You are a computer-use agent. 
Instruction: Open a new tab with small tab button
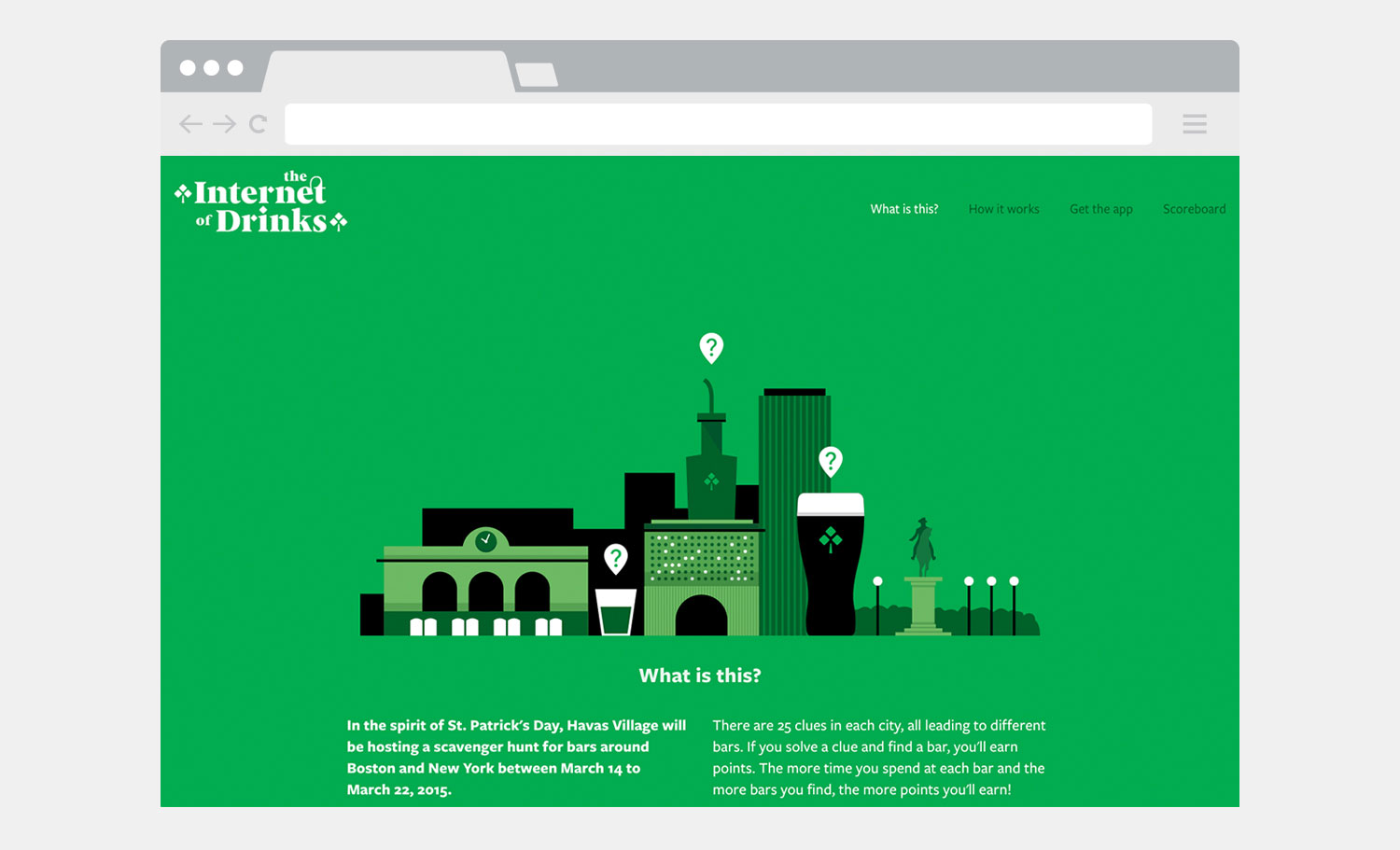(x=537, y=75)
